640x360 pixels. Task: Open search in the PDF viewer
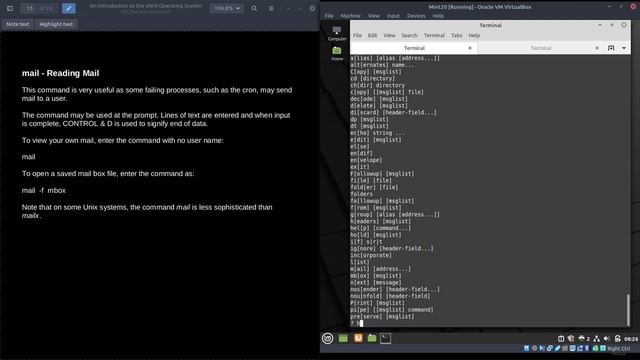(254, 8)
